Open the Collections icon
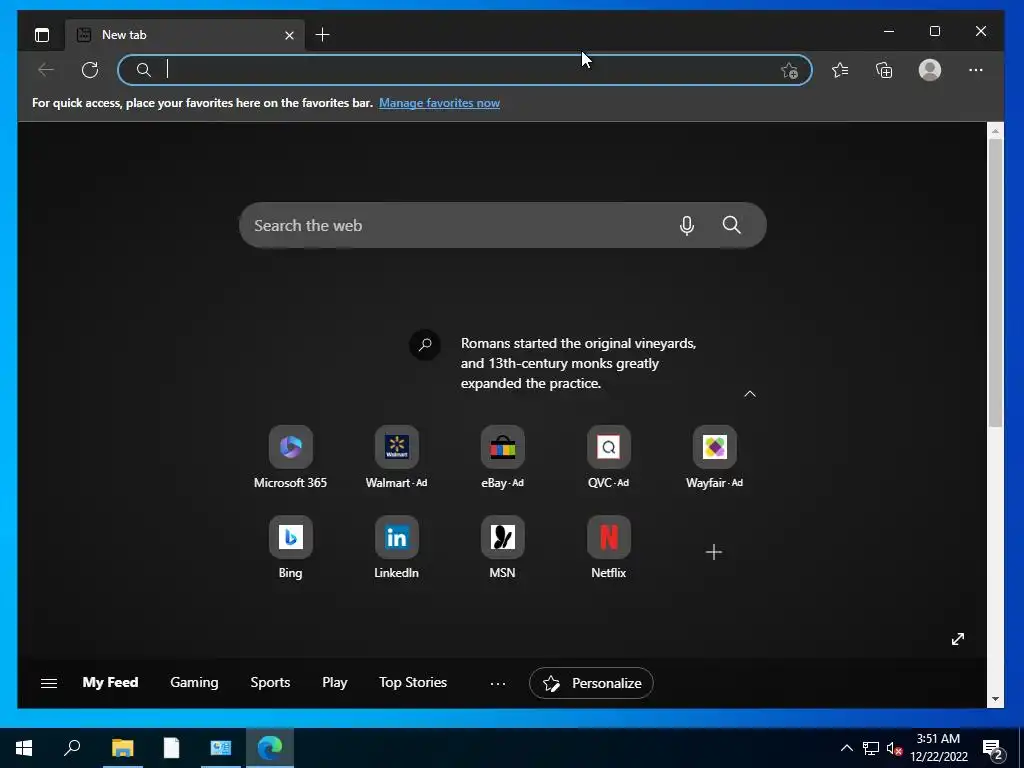Image resolution: width=1024 pixels, height=768 pixels. pyautogui.click(x=884, y=70)
